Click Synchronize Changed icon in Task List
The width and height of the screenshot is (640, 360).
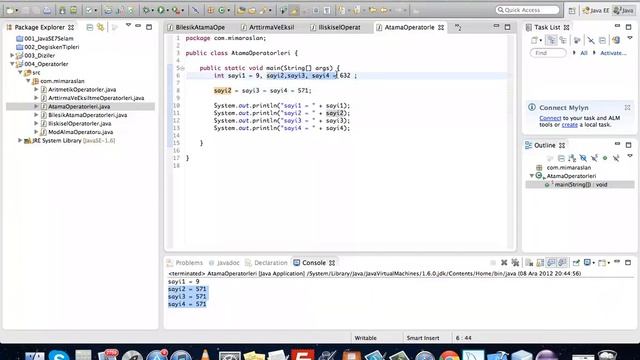click(616, 40)
